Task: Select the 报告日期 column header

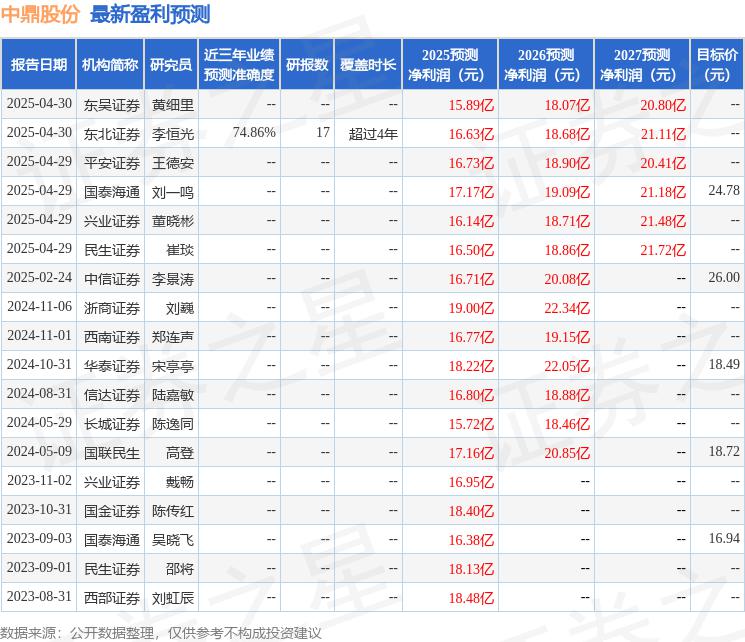Action: click(38, 65)
